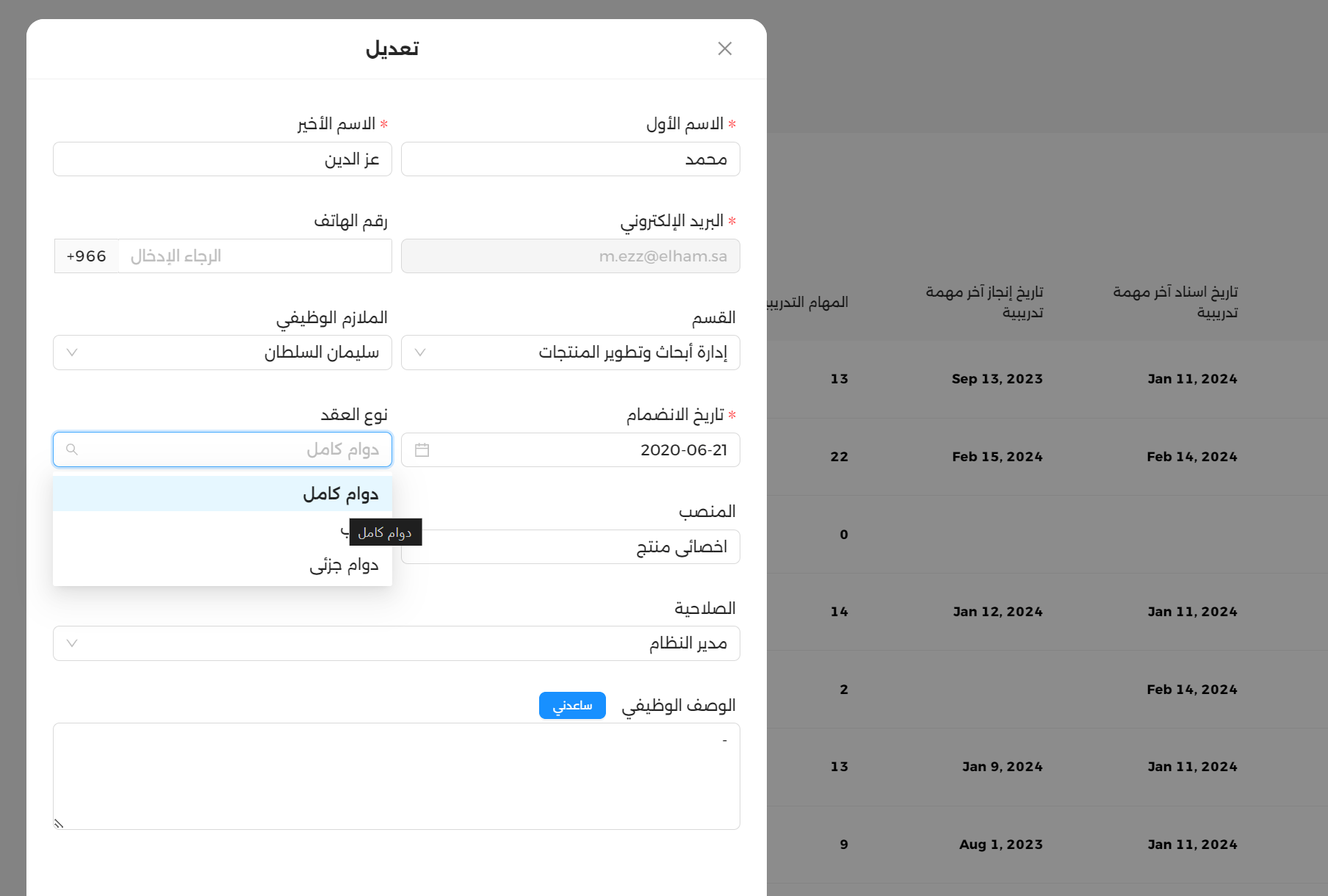Open the calendar picker for تاريخ الانضمام

422,449
